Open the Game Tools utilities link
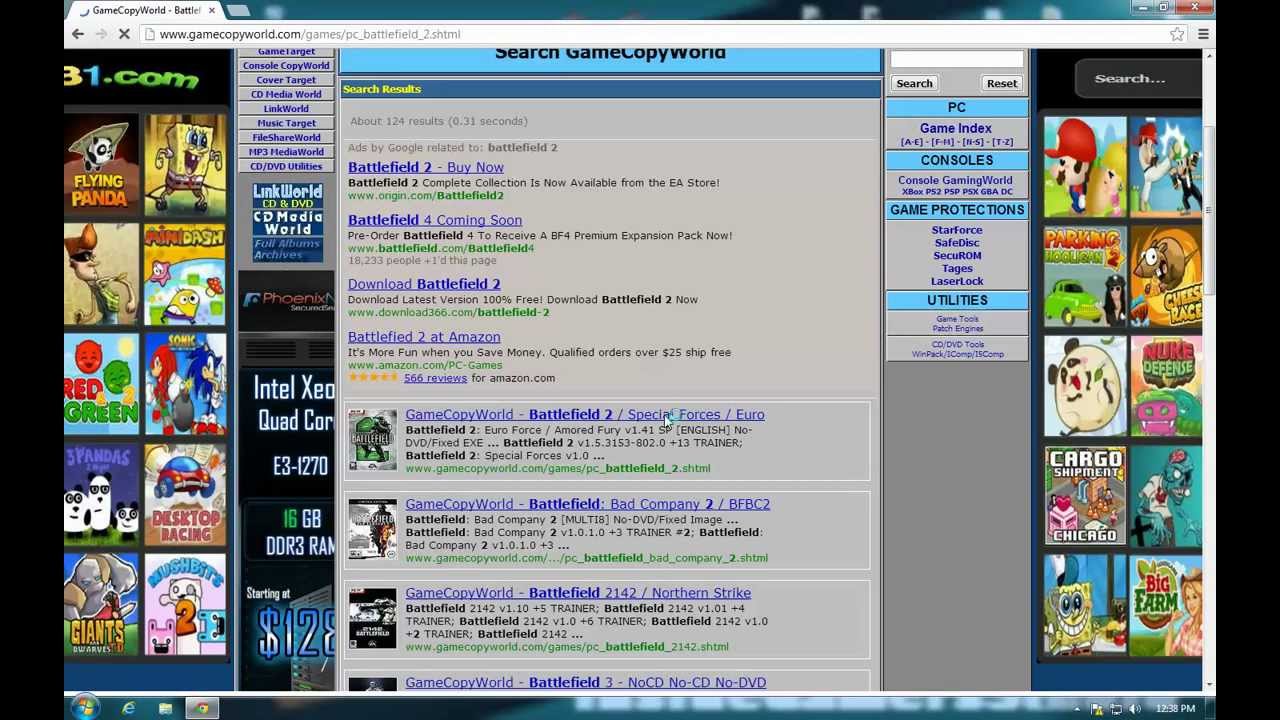 pyautogui.click(x=957, y=319)
